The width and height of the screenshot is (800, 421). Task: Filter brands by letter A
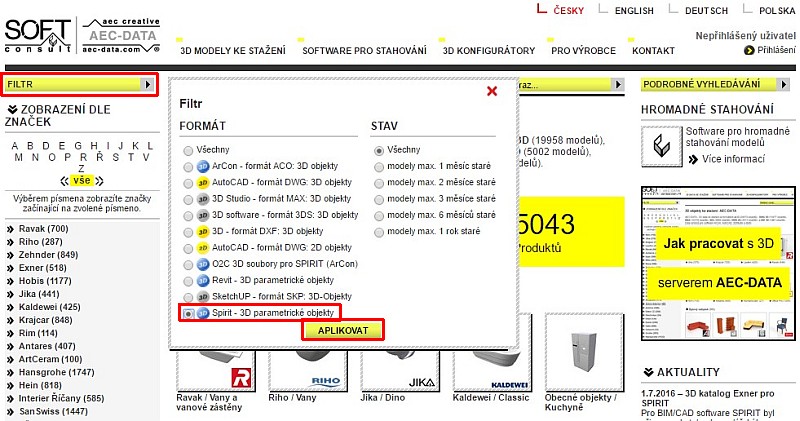tap(15, 146)
